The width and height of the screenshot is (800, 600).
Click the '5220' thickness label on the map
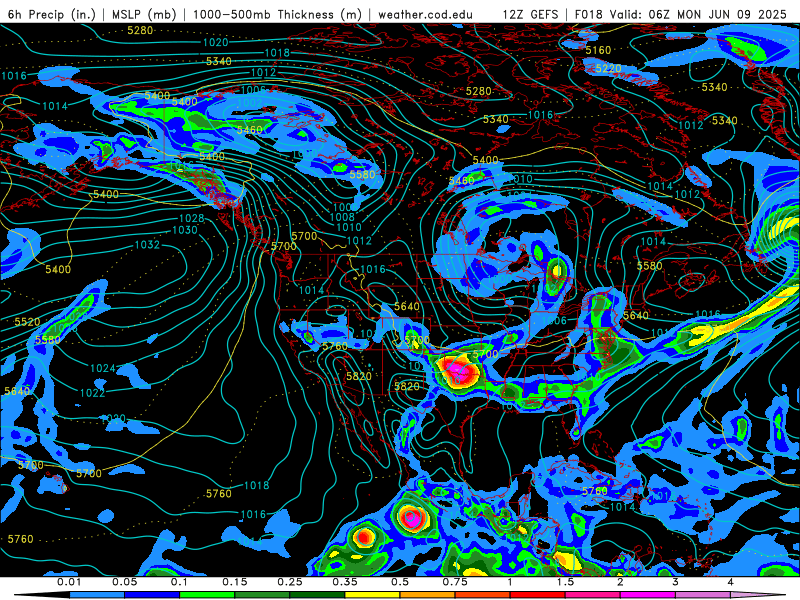608,68
